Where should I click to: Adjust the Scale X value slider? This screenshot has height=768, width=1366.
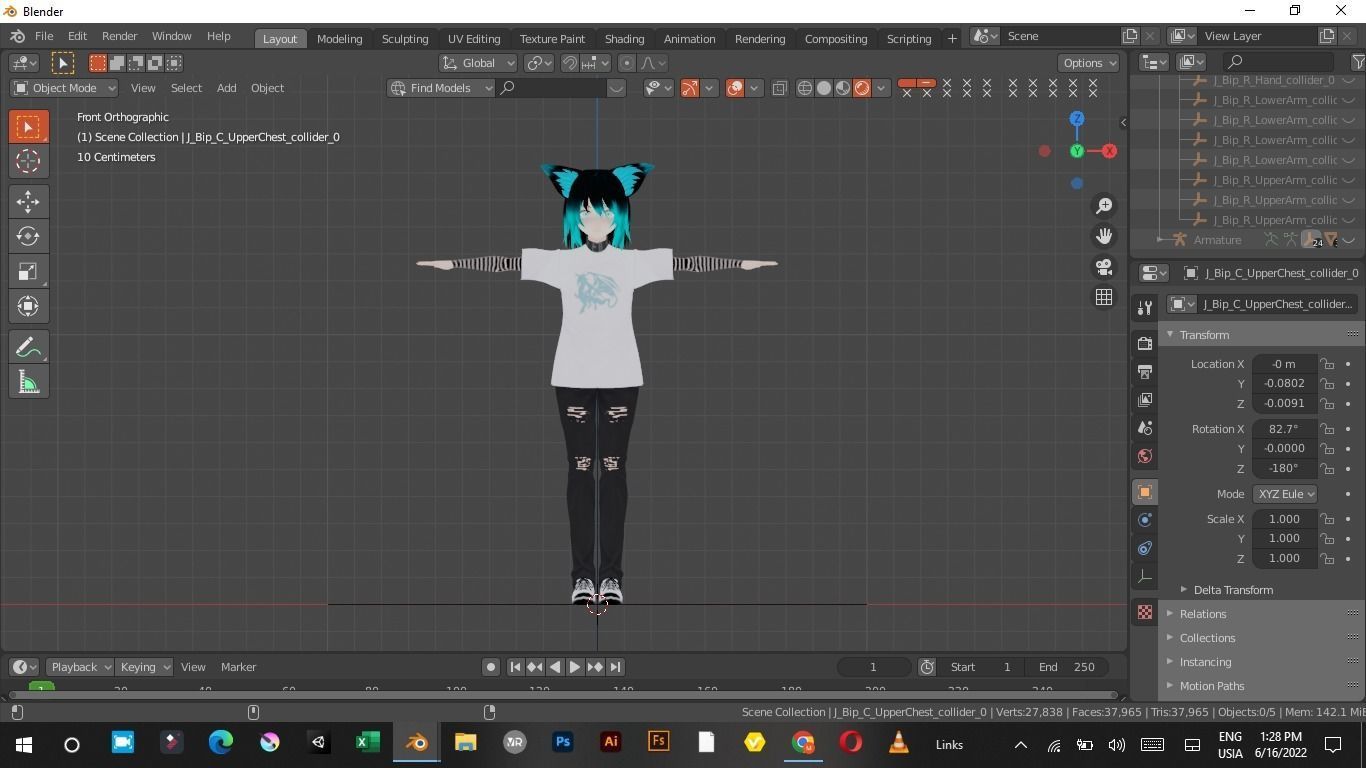point(1283,518)
